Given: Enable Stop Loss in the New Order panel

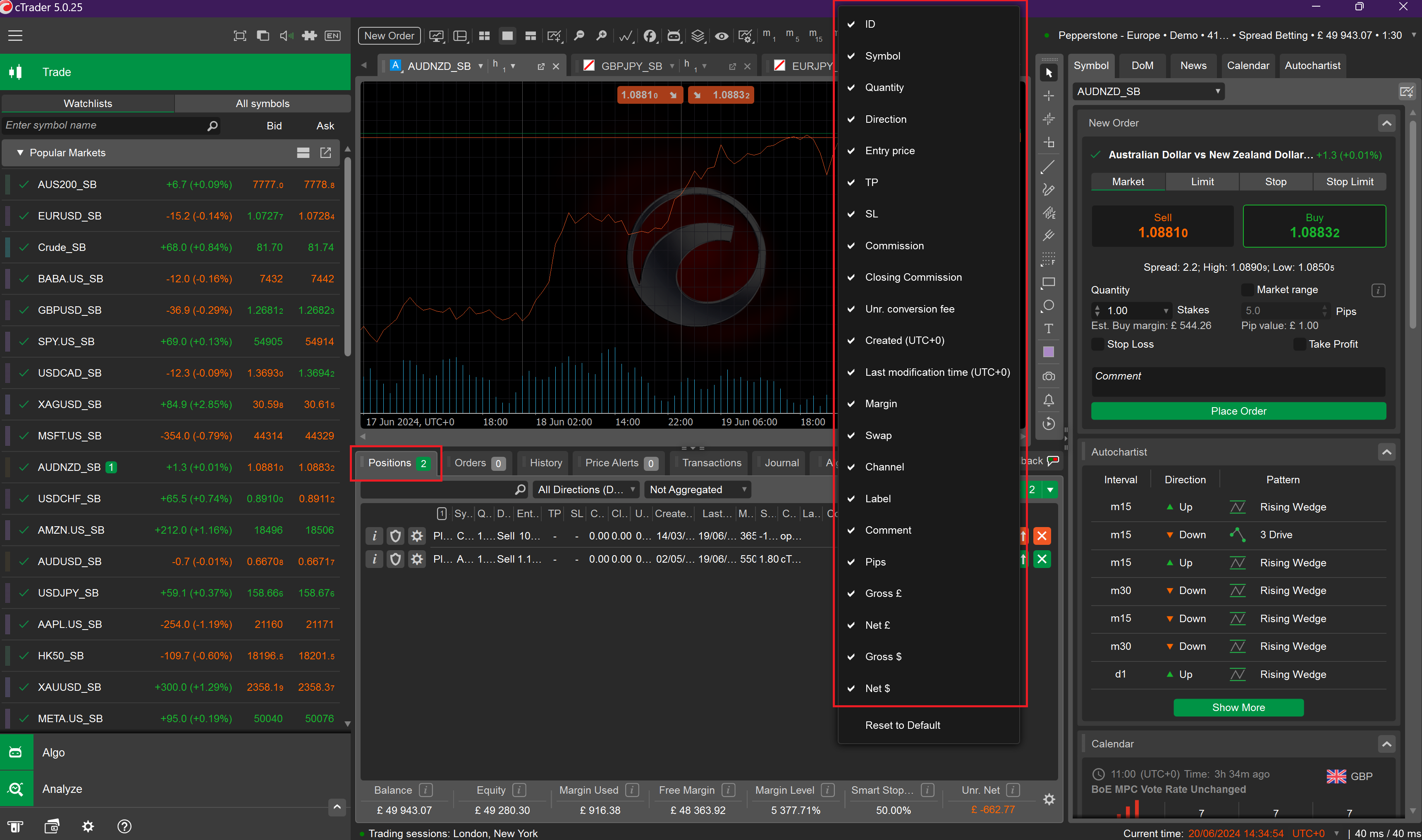Looking at the screenshot, I should coord(1098,344).
